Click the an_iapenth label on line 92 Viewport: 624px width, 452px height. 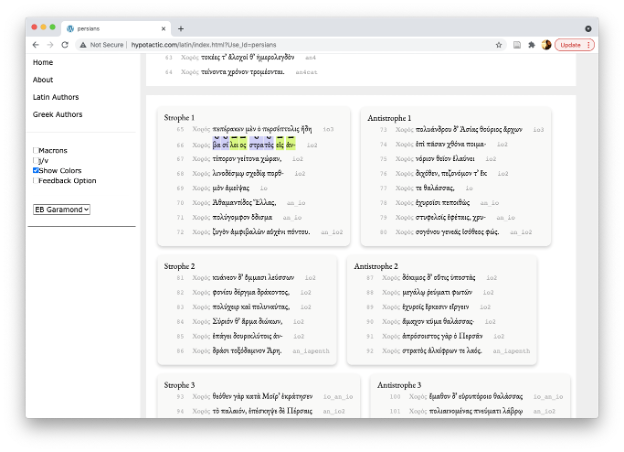pos(511,351)
